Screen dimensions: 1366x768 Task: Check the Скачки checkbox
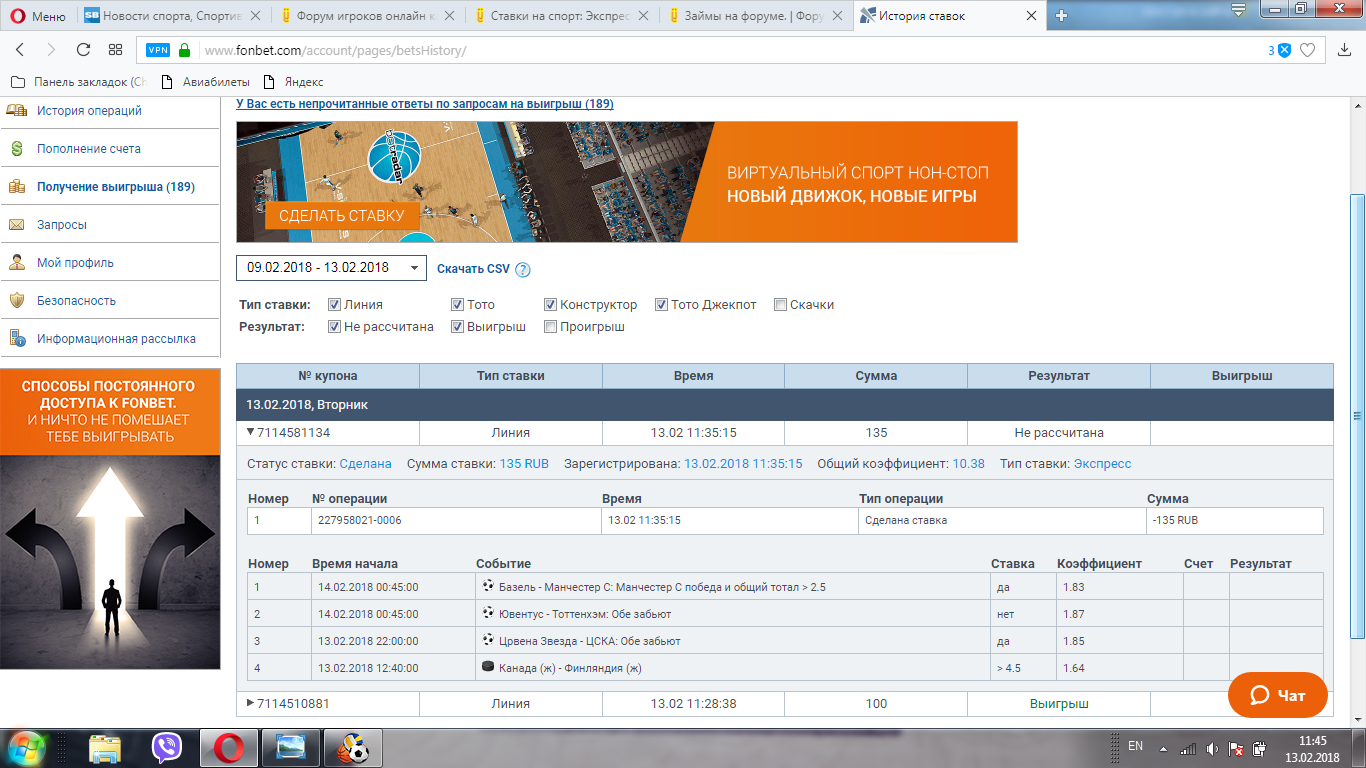780,305
